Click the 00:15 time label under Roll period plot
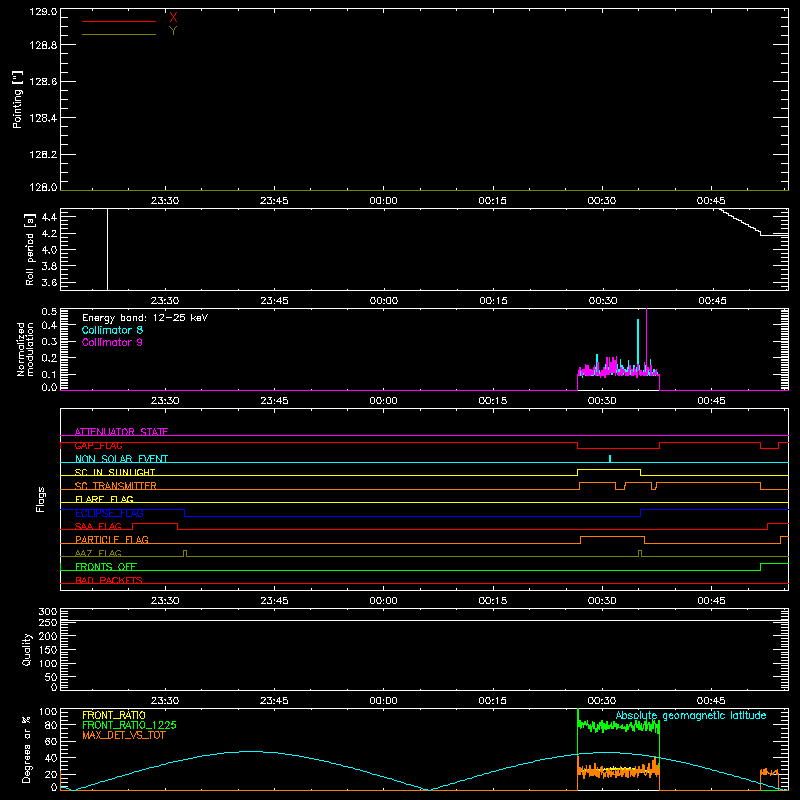800x800 pixels. 493,301
